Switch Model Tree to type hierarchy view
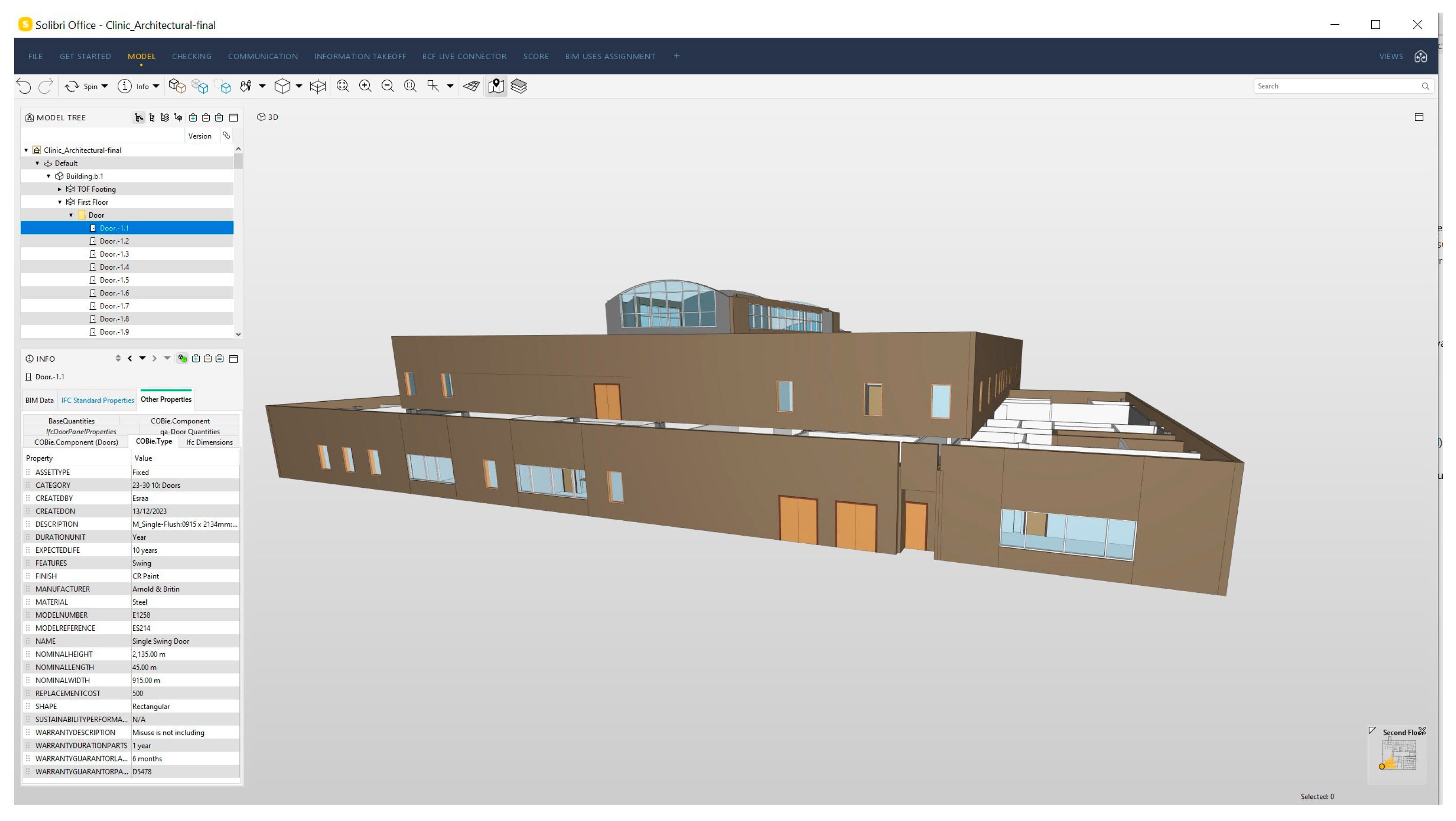Screen dimensions: 1456x821 pos(179,118)
